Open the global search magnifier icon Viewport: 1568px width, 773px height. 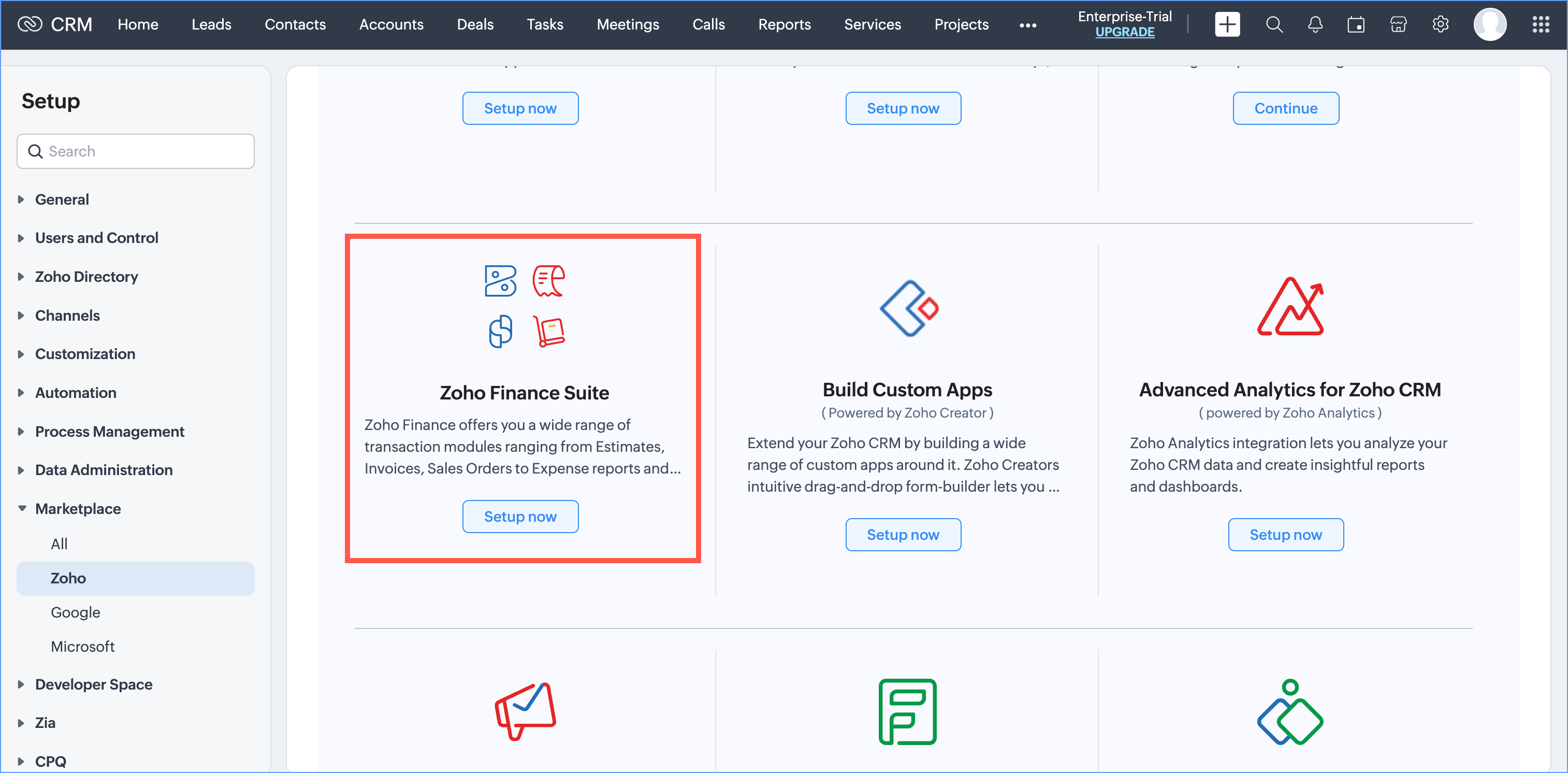(1274, 24)
